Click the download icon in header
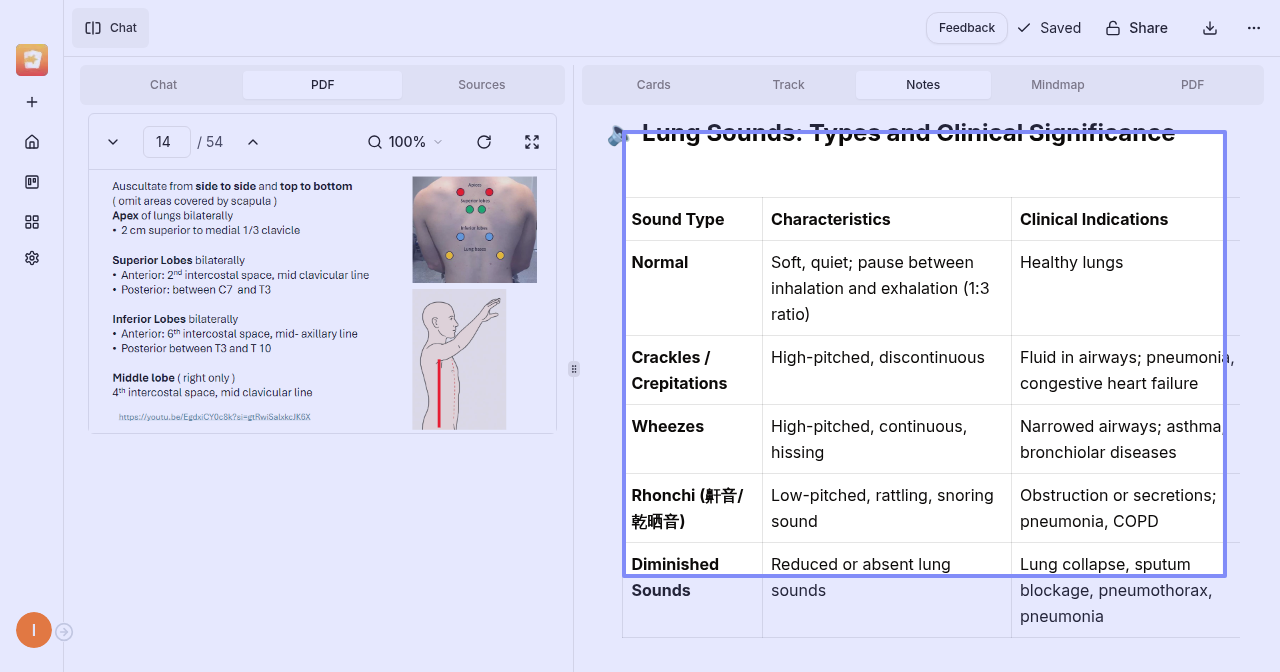1280x672 pixels. point(1210,28)
